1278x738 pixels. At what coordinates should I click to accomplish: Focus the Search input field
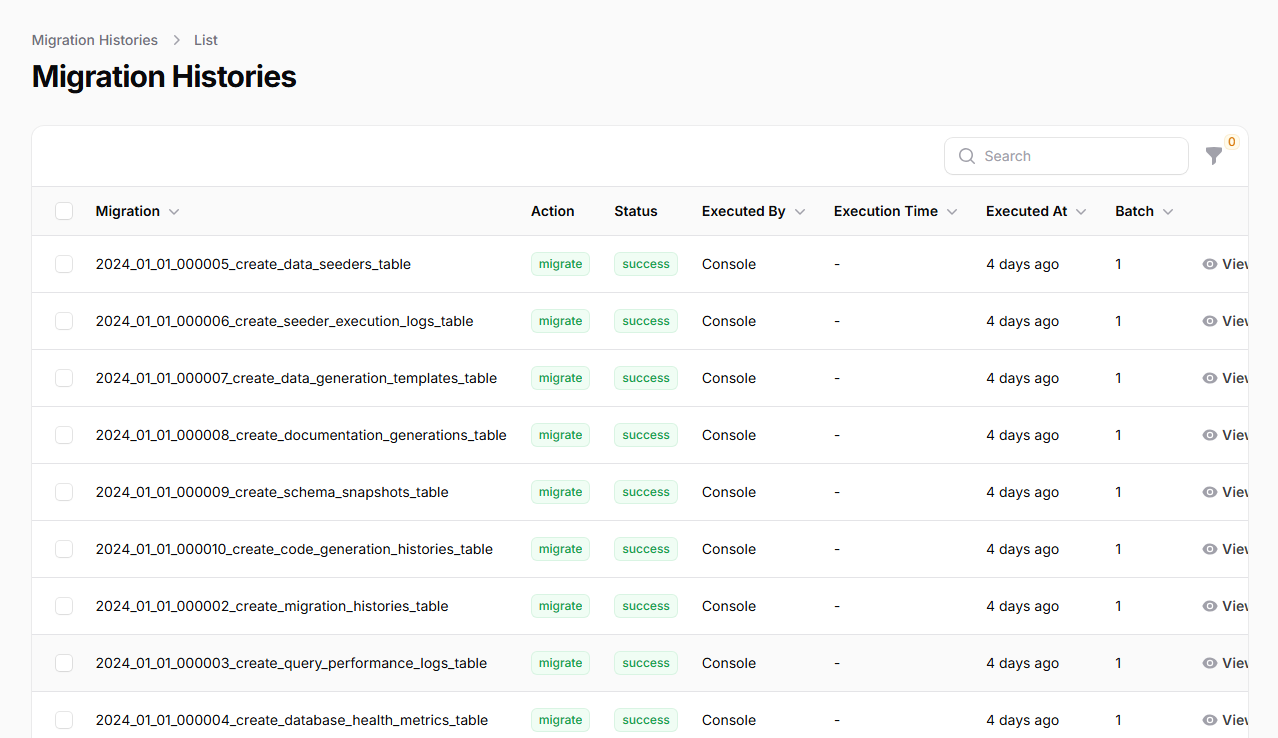tap(1066, 156)
